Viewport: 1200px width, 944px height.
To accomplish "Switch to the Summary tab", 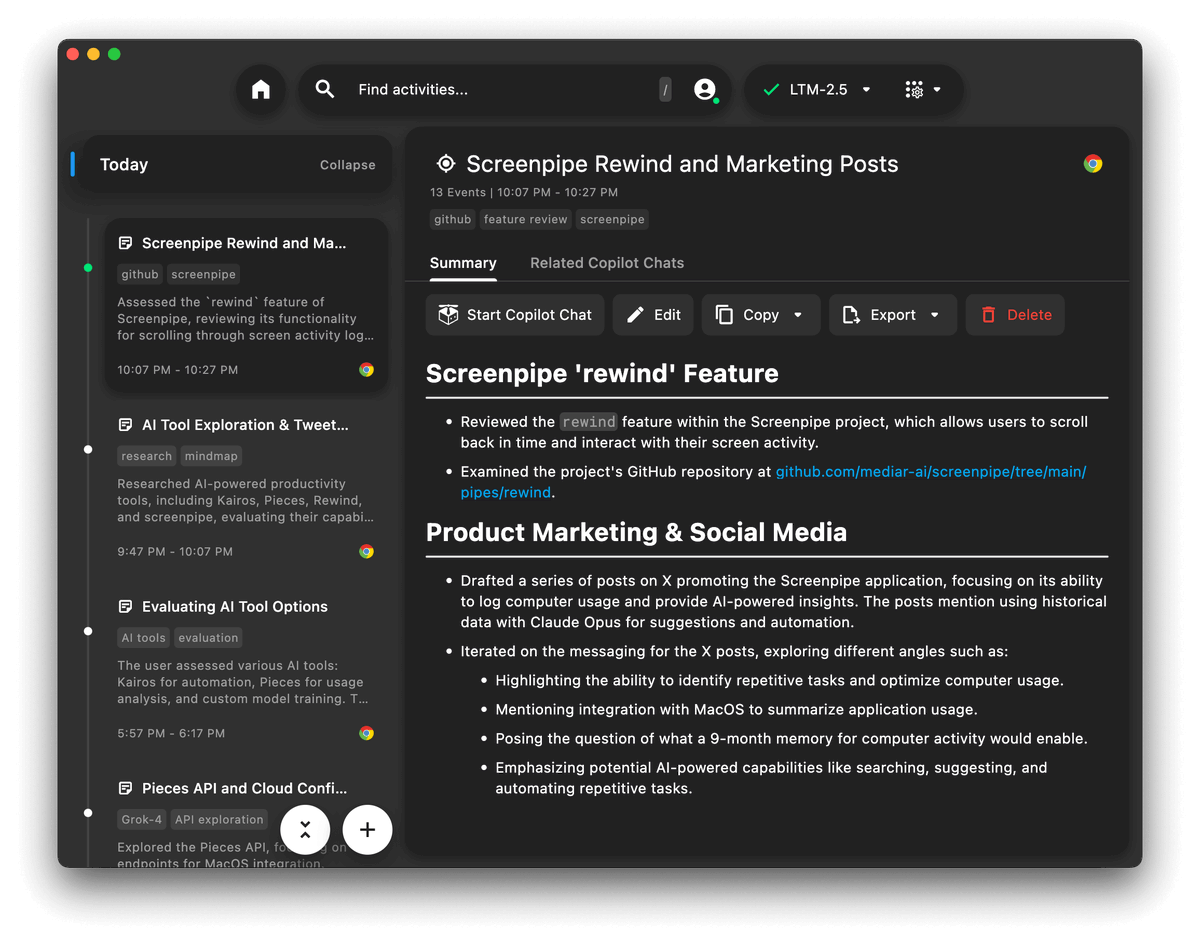I will 463,263.
